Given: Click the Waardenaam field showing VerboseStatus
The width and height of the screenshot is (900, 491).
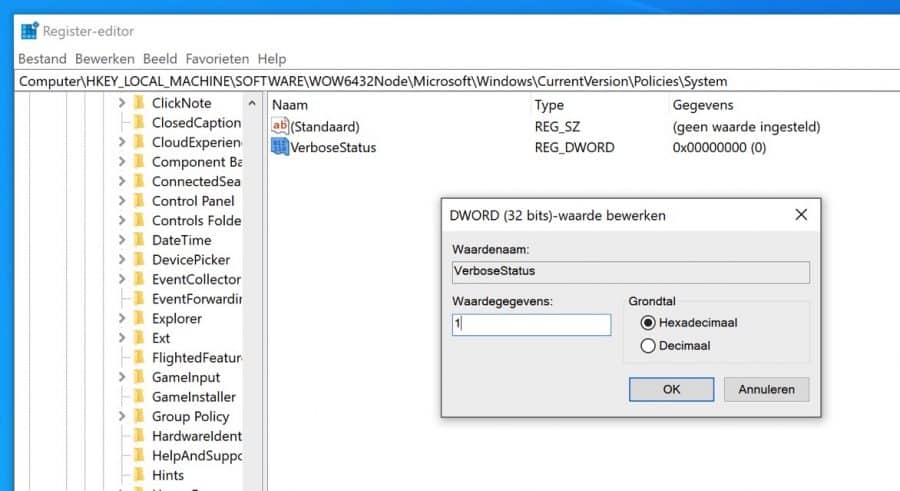Looking at the screenshot, I should pyautogui.click(x=631, y=272).
